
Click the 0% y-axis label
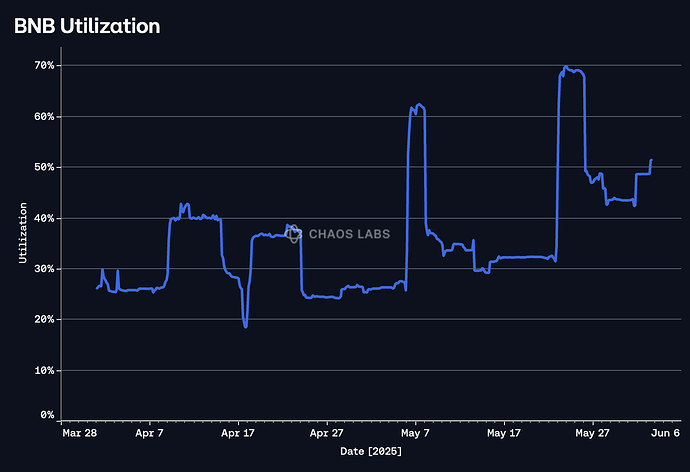[47, 415]
